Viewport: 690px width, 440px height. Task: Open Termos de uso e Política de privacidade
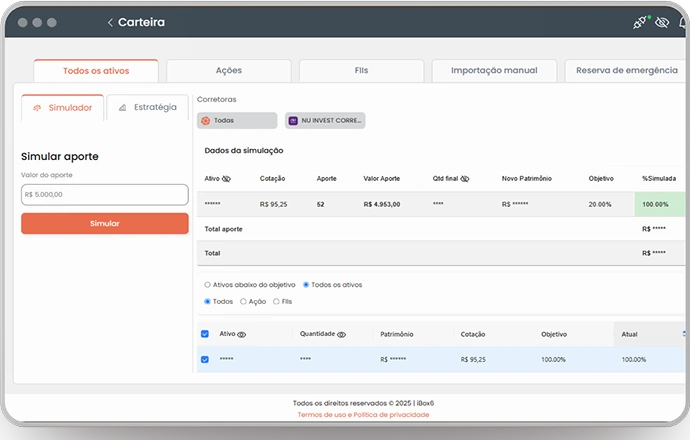[363, 414]
